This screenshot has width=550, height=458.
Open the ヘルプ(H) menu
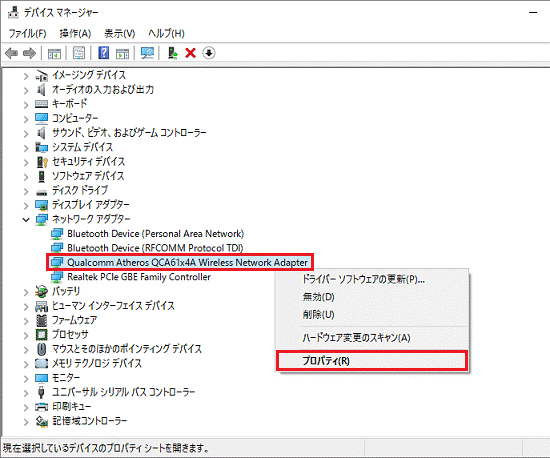click(166, 33)
